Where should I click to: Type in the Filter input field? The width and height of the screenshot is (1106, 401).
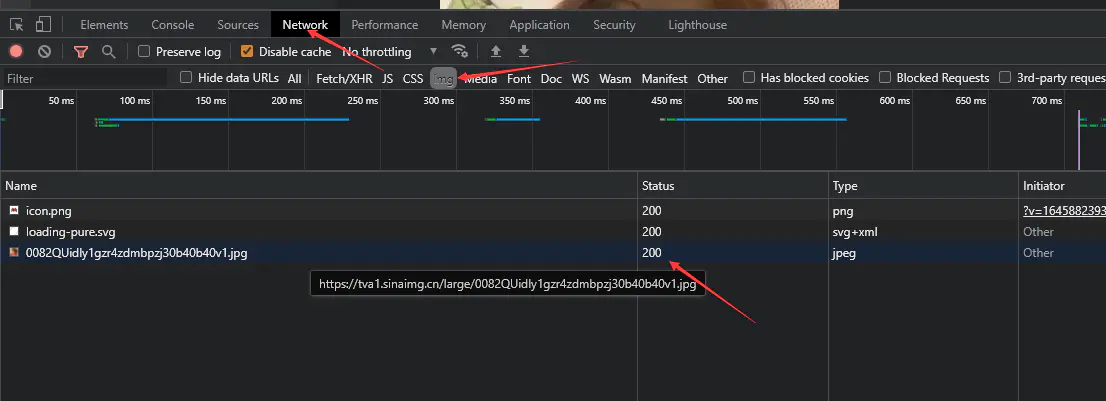coord(85,78)
